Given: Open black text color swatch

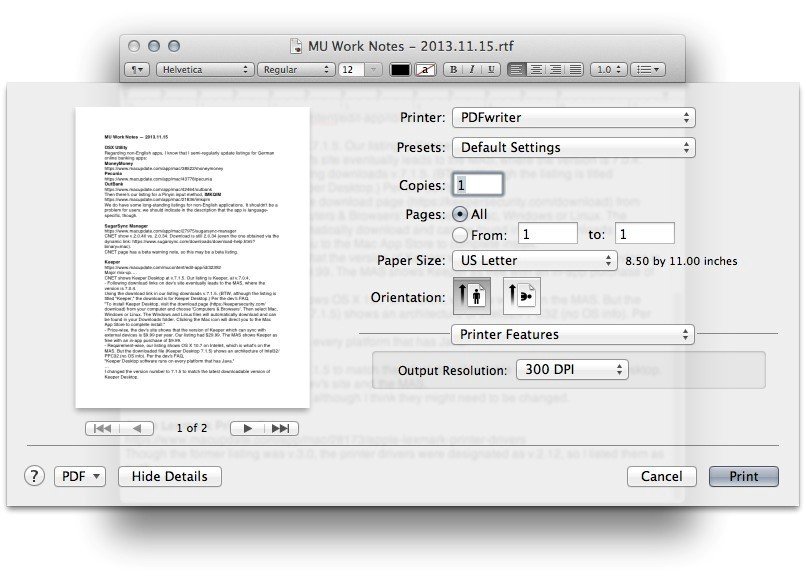Looking at the screenshot, I should coord(400,69).
